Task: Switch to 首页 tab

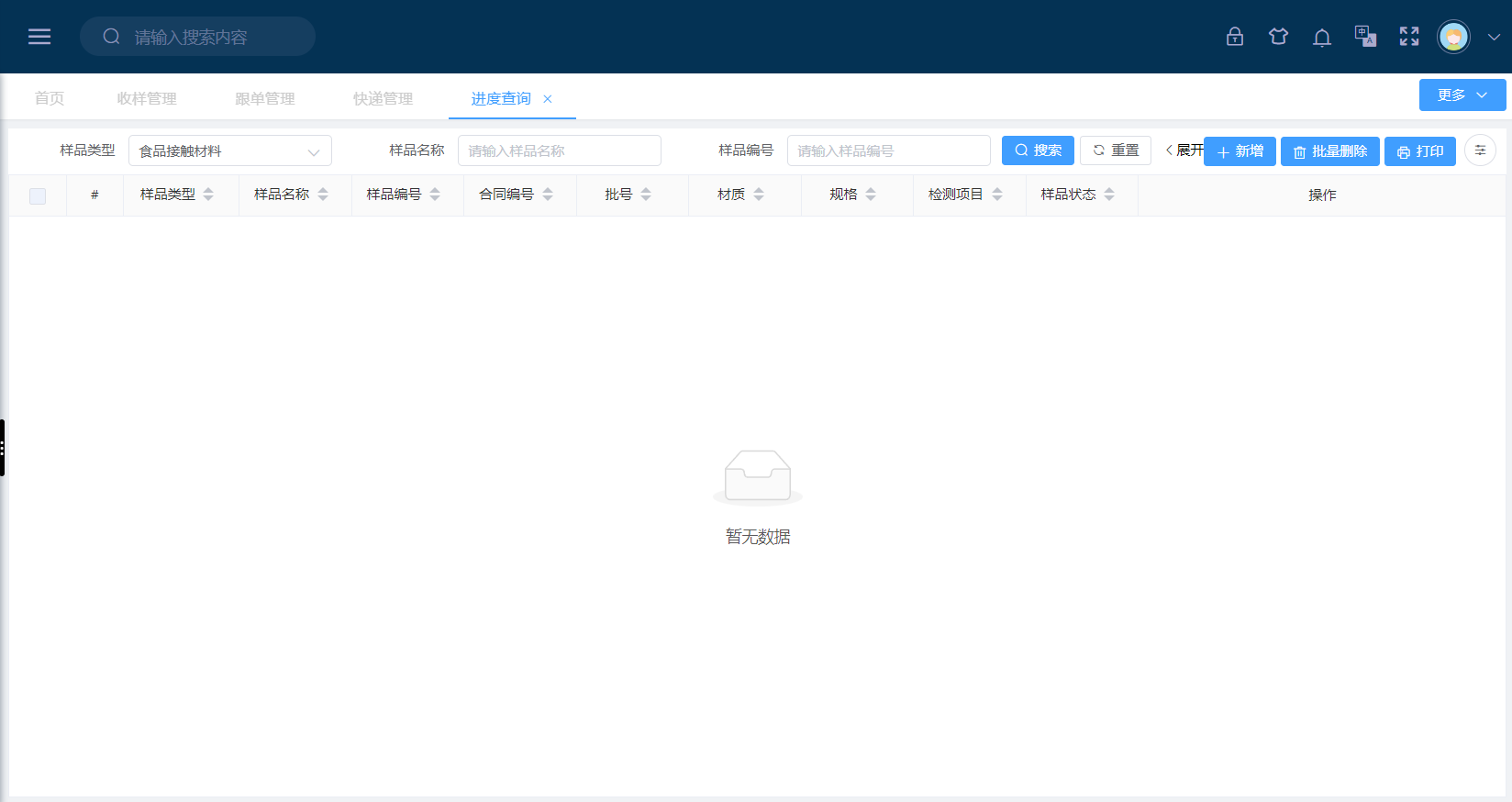Action: coord(50,98)
